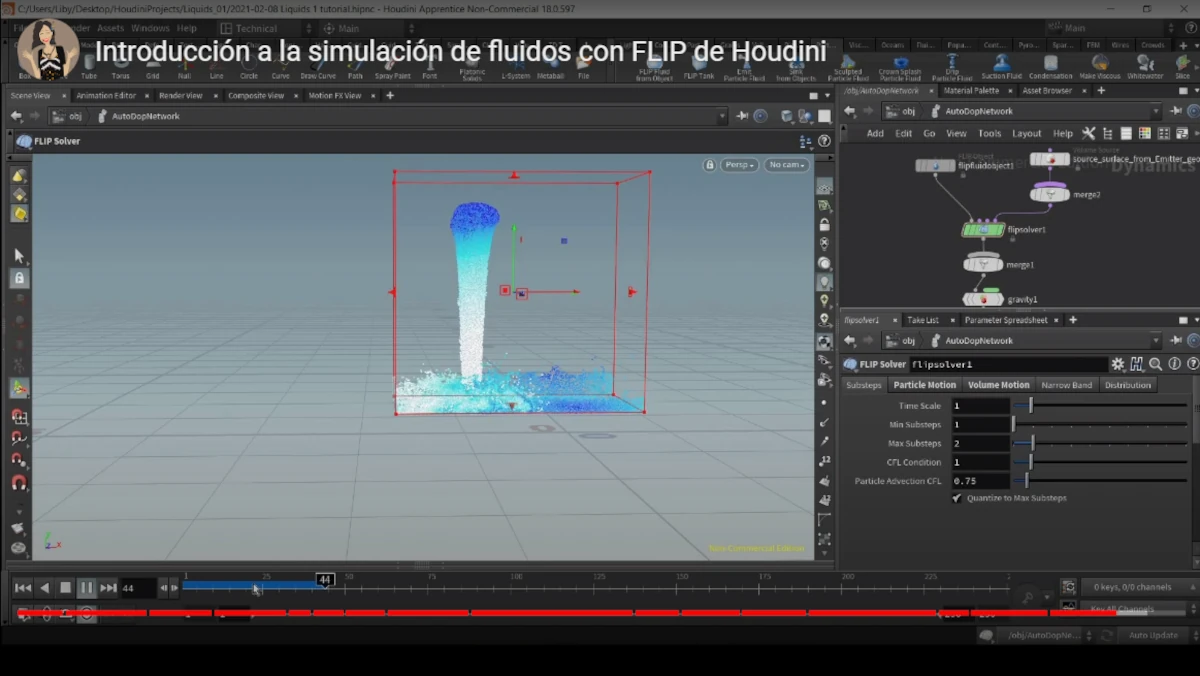This screenshot has height=676, width=1200.
Task: Open the network editor Tools menu
Action: [x=989, y=133]
